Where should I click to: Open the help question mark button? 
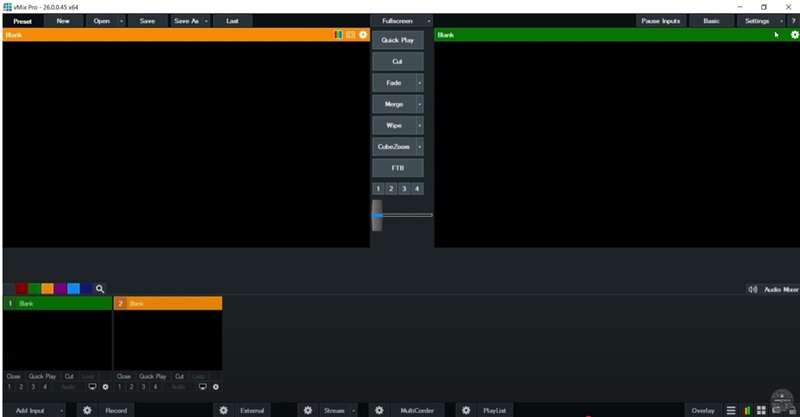pos(793,21)
